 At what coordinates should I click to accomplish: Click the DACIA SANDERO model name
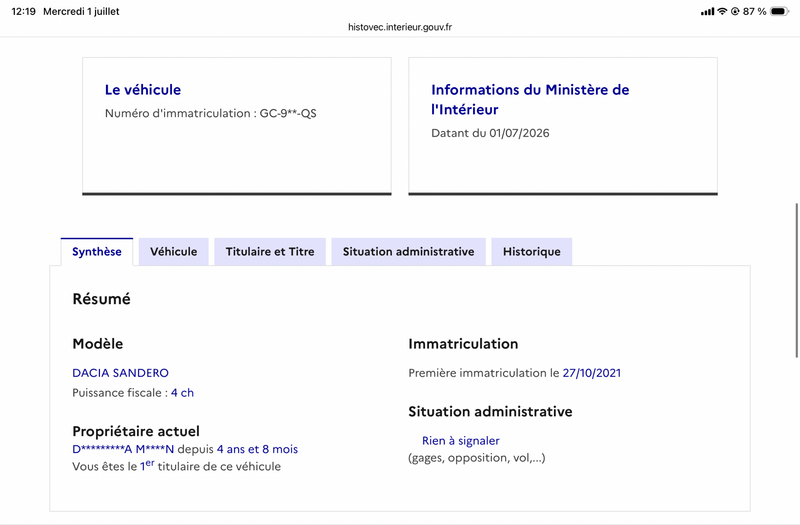click(x=120, y=373)
